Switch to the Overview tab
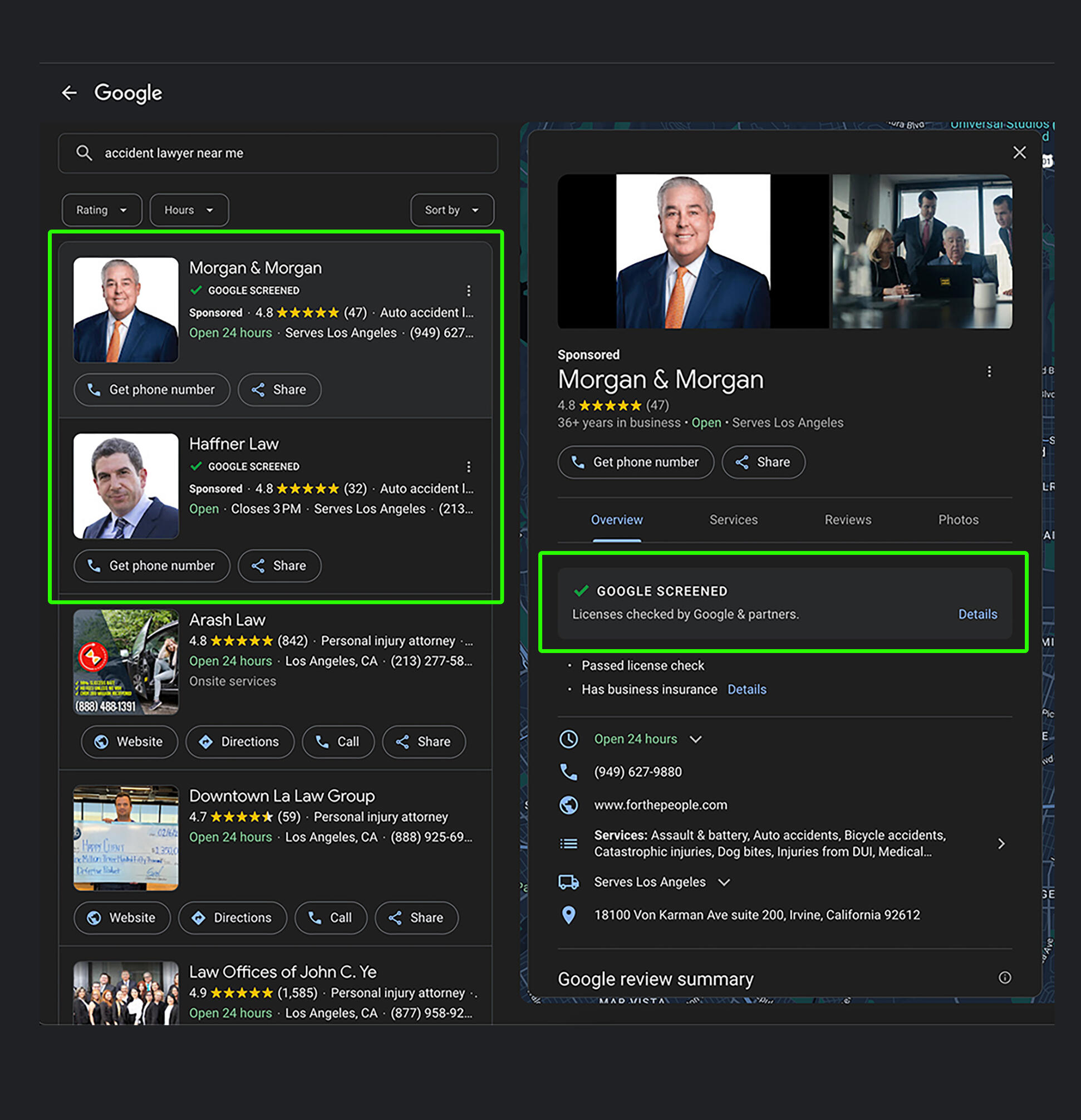 coord(617,519)
